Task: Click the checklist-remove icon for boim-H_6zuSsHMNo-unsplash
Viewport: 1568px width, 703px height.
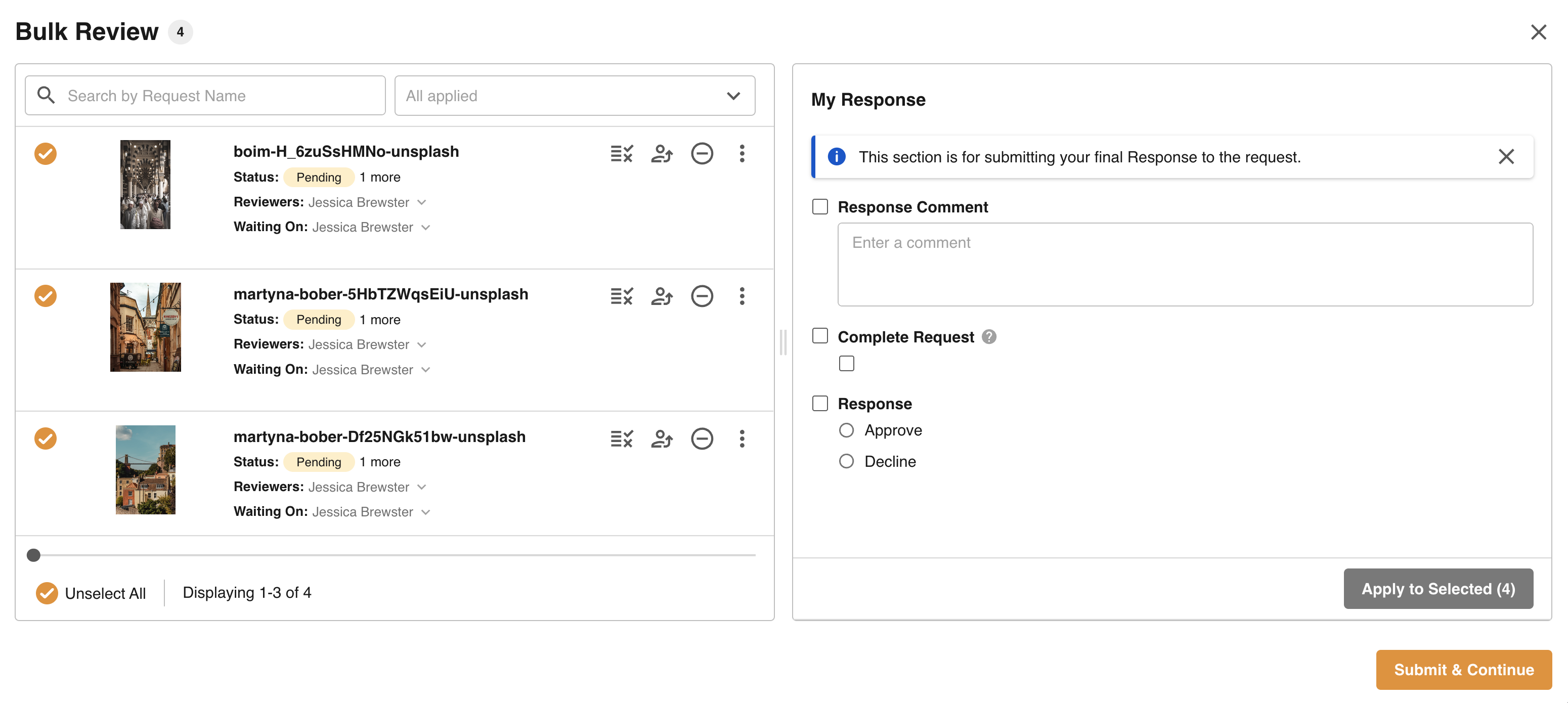Action: (622, 153)
